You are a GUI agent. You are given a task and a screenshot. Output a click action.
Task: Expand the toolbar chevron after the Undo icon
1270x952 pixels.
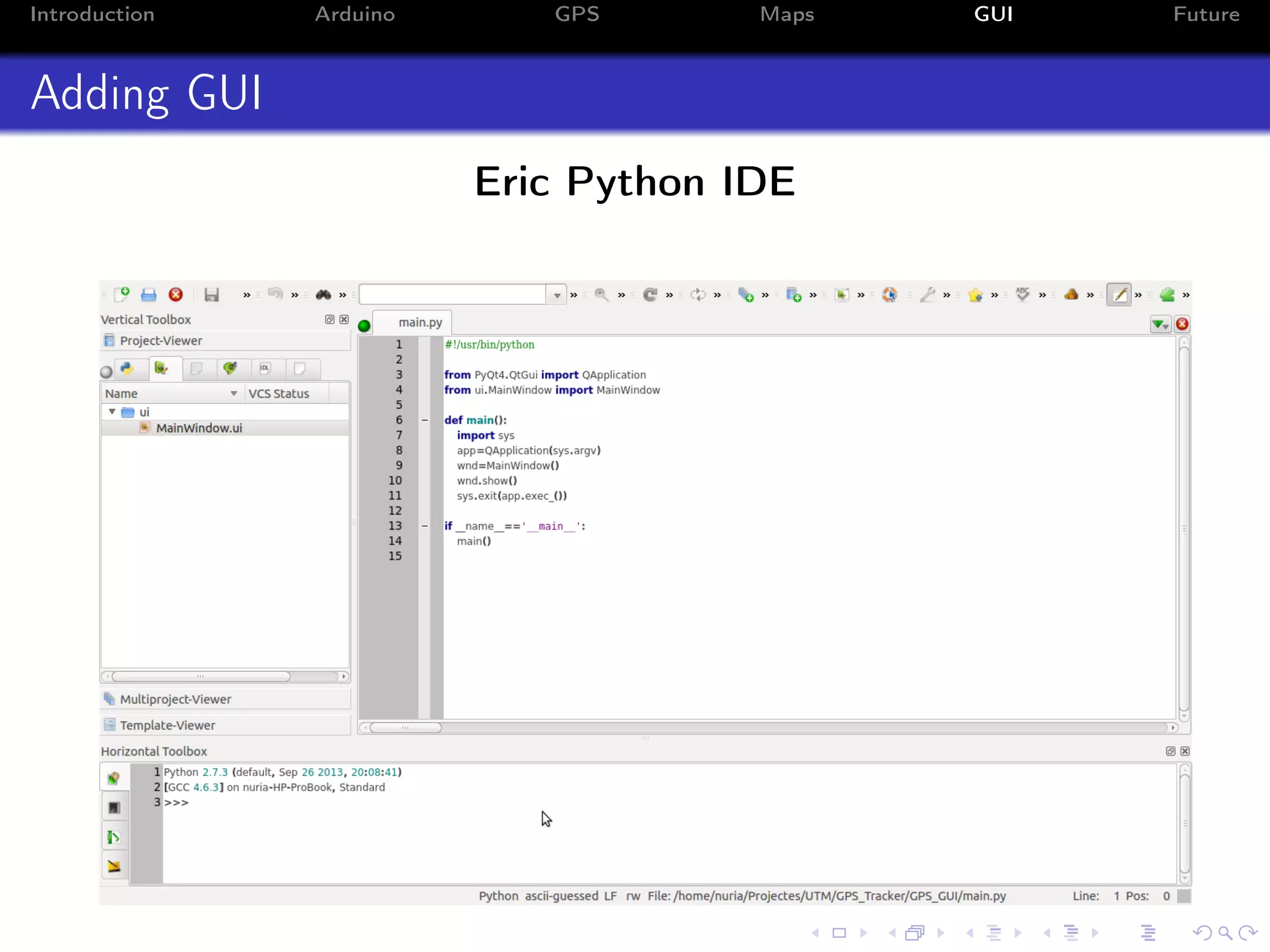295,295
